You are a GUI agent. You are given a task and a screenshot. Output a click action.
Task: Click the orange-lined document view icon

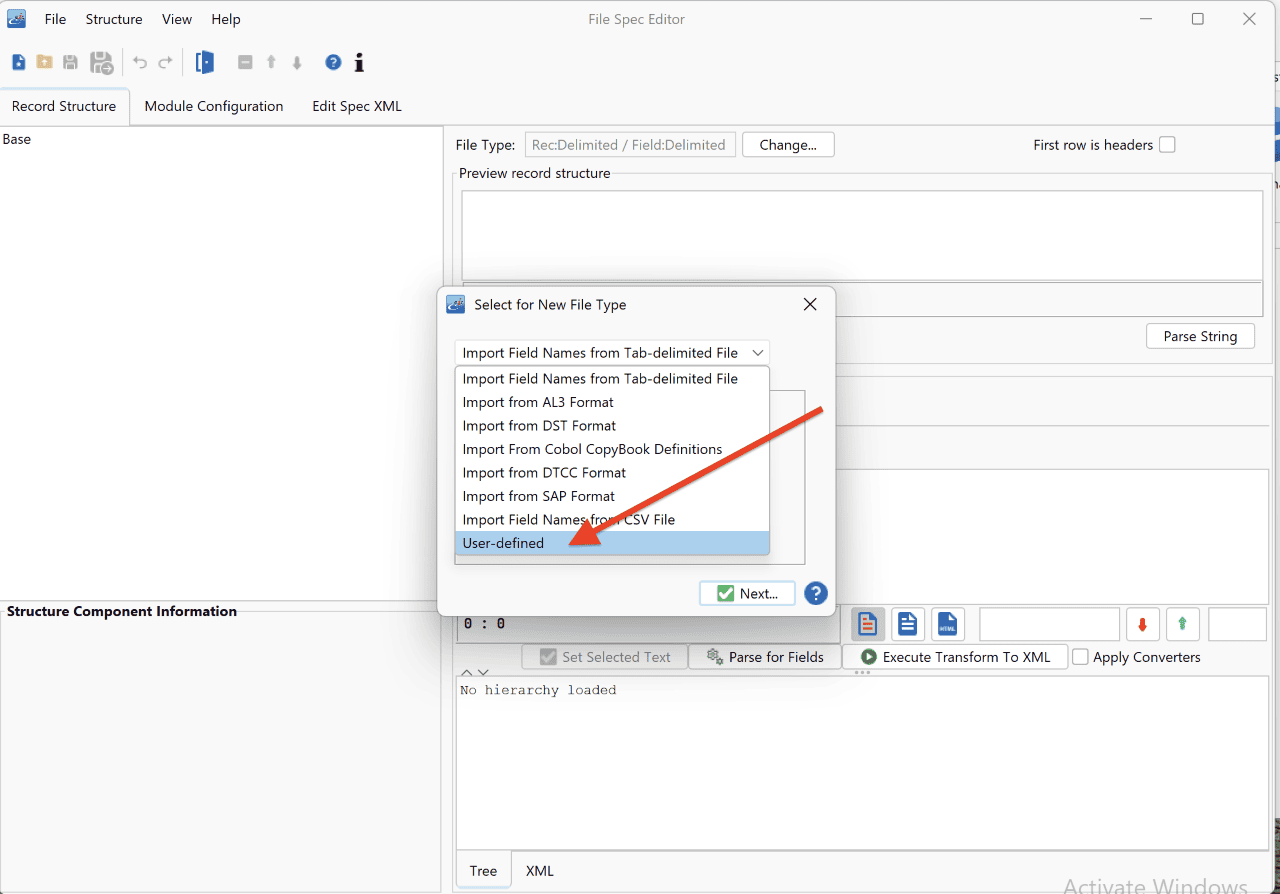(x=867, y=625)
